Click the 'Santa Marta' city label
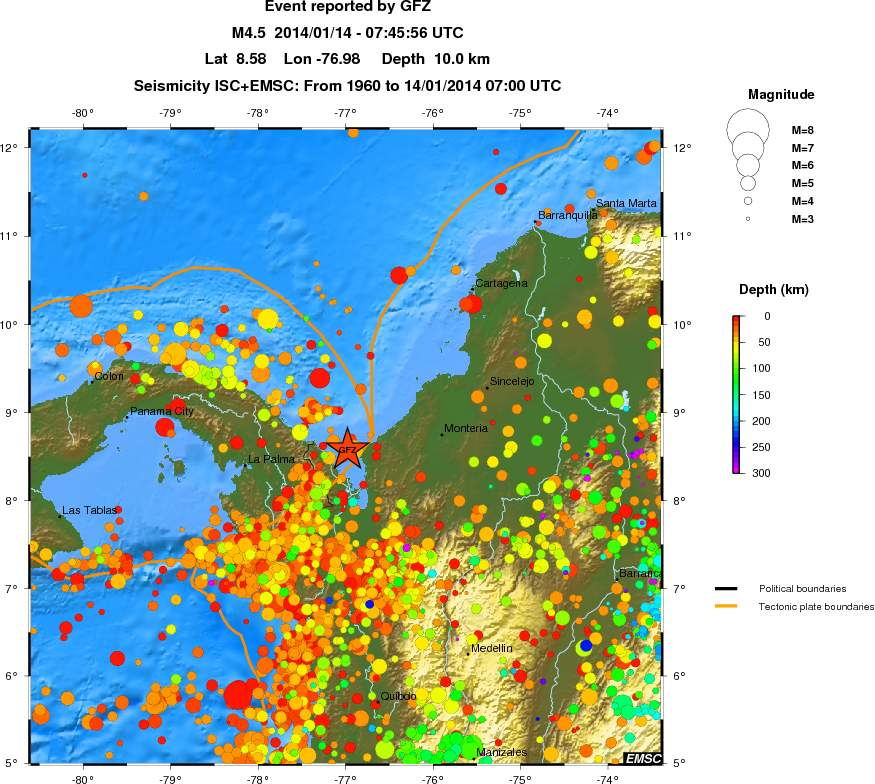The width and height of the screenshot is (875, 784). 626,203
